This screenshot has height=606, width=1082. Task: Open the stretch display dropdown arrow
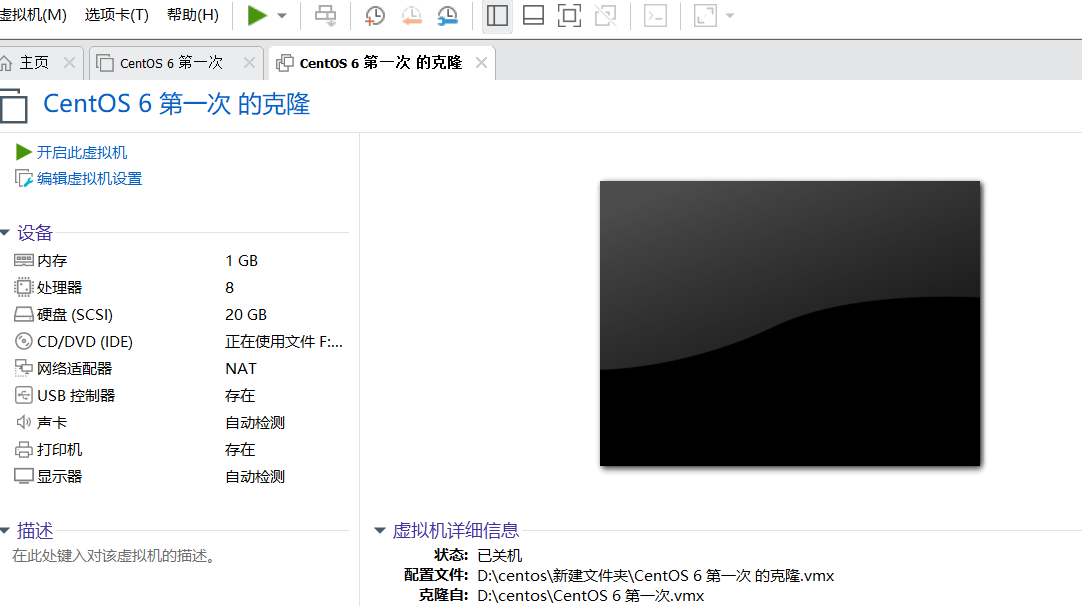point(729,16)
